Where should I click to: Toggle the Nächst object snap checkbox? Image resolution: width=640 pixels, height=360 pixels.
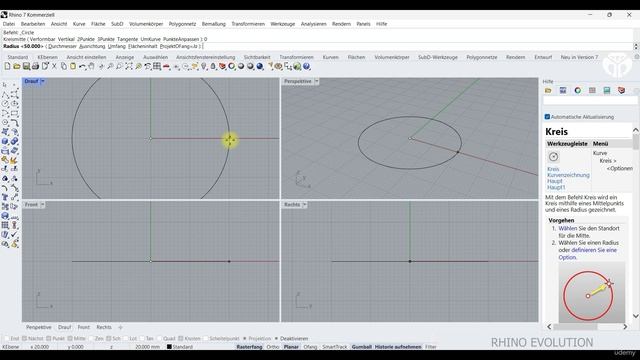(24, 338)
